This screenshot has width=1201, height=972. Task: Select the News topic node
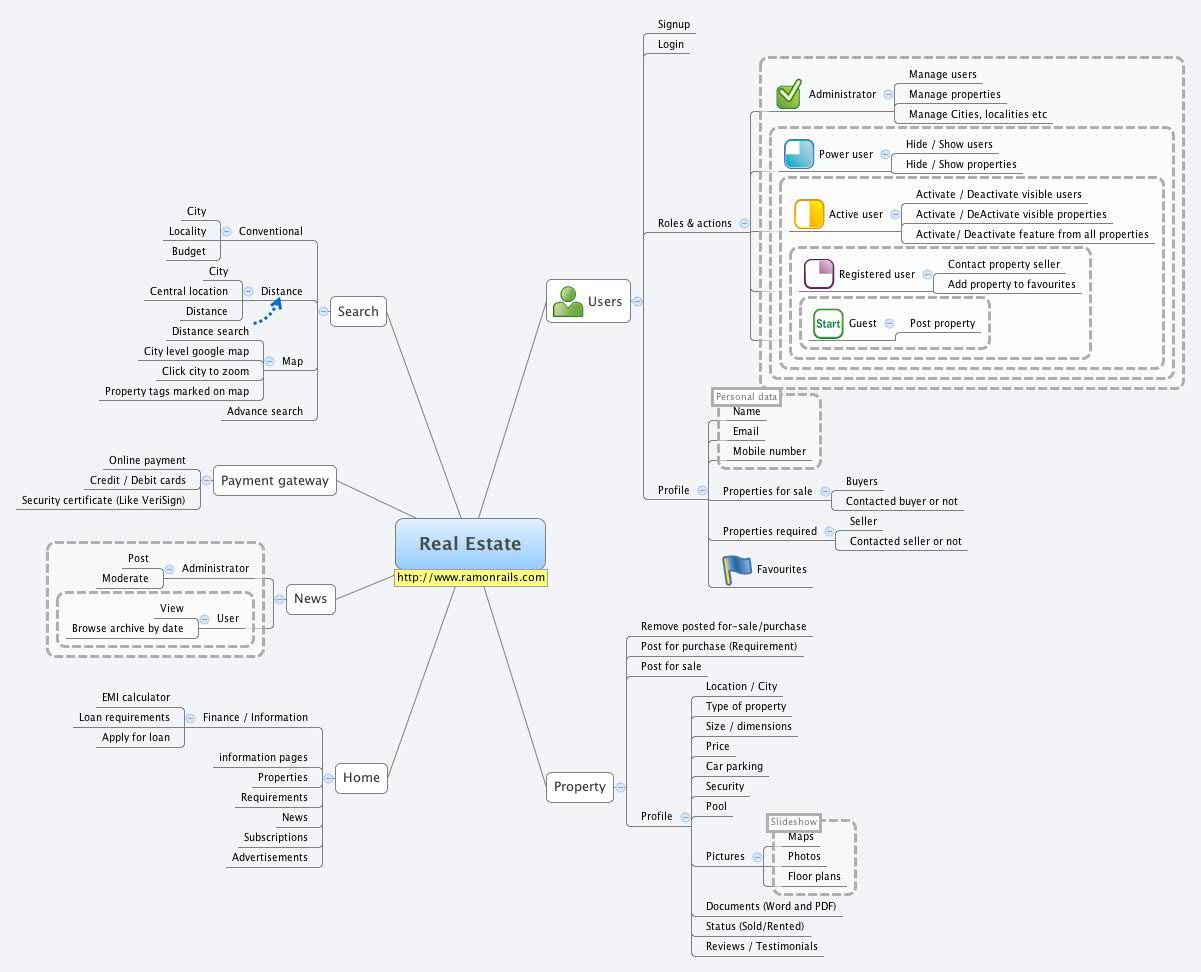(310, 598)
